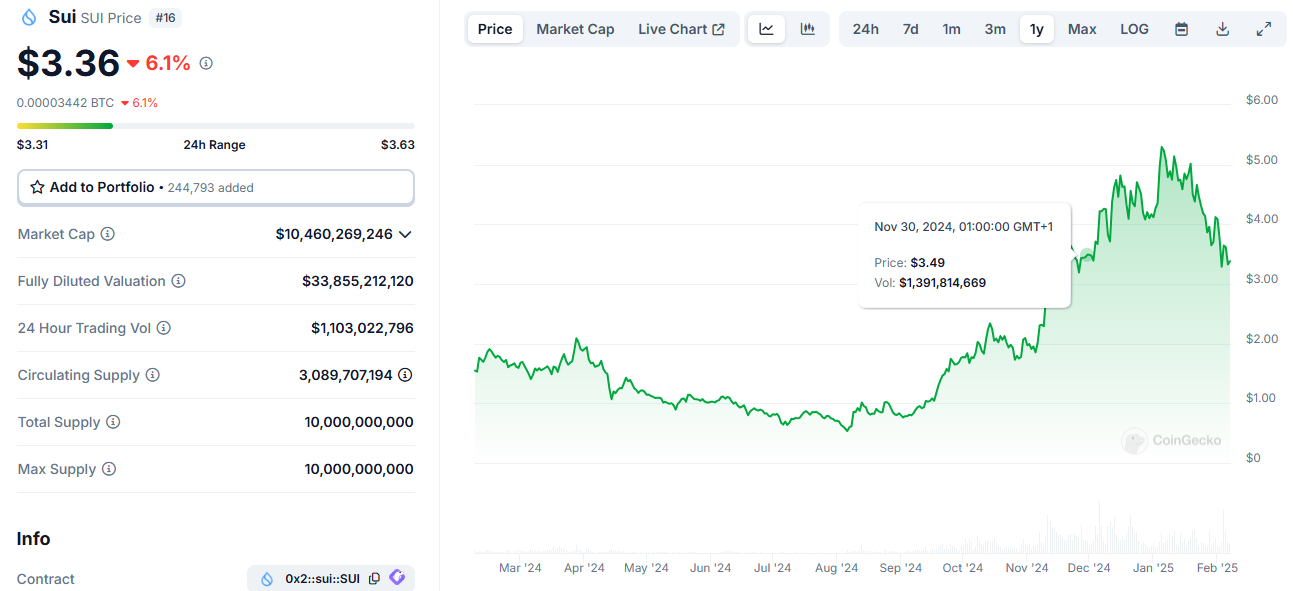This screenshot has width=1293, height=591.
Task: Set chart range to Max
Action: (1082, 29)
